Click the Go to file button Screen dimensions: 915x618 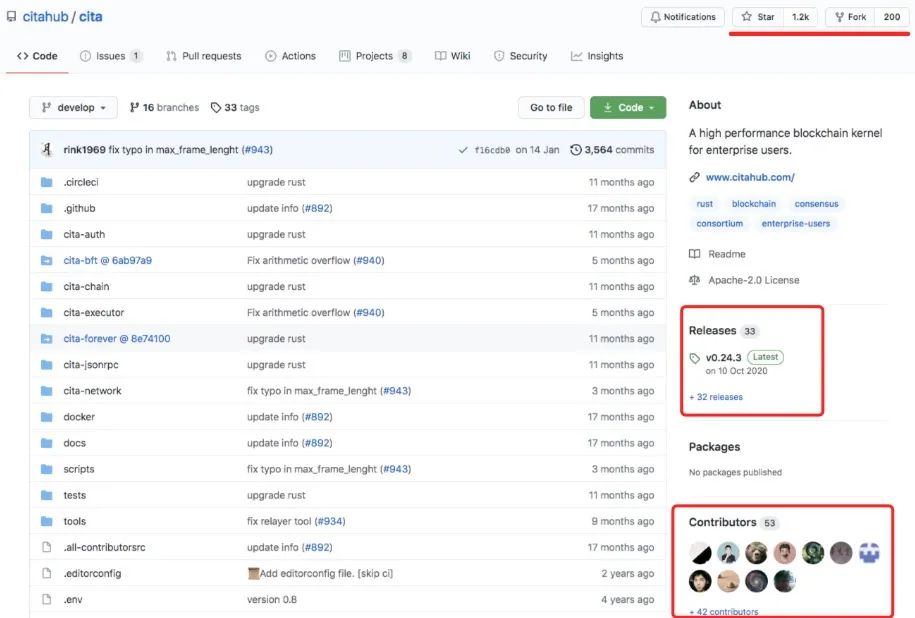point(551,107)
